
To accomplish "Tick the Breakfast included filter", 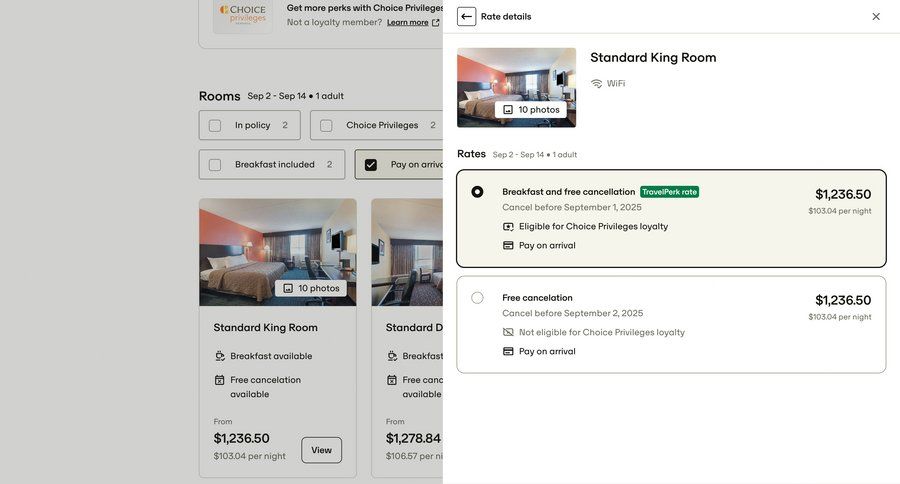I will [215, 165].
